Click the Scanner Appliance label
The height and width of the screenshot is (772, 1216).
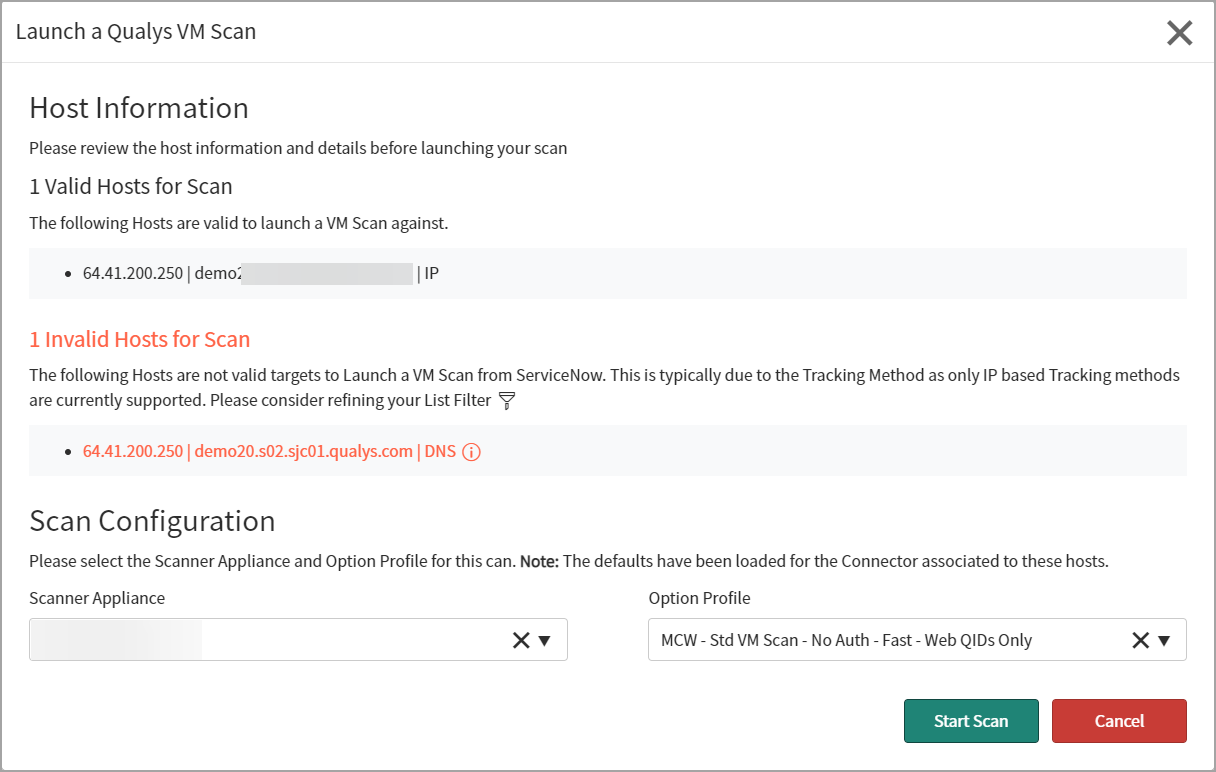click(97, 598)
